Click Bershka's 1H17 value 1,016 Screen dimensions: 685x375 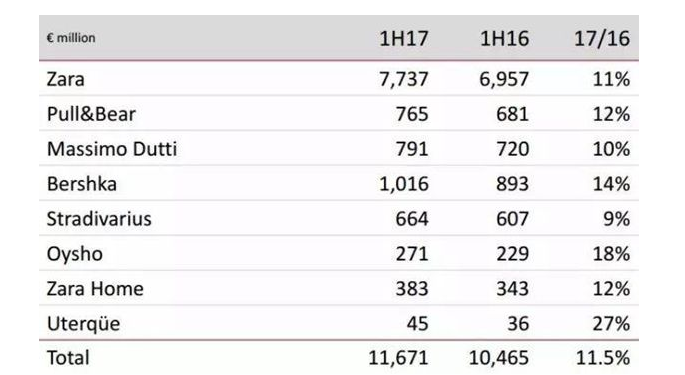pos(404,184)
